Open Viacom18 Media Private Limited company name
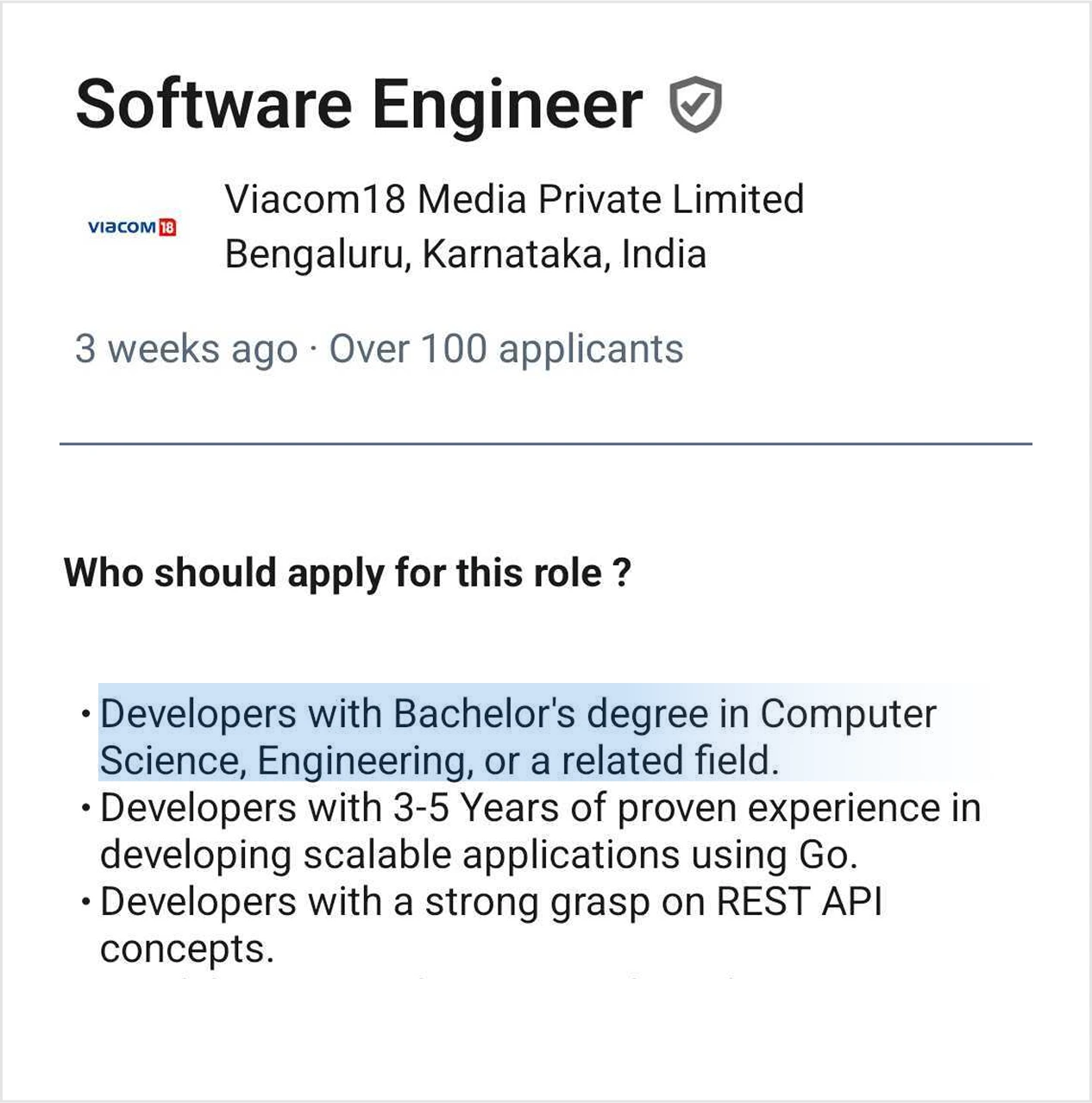This screenshot has width=1092, height=1103. click(514, 199)
